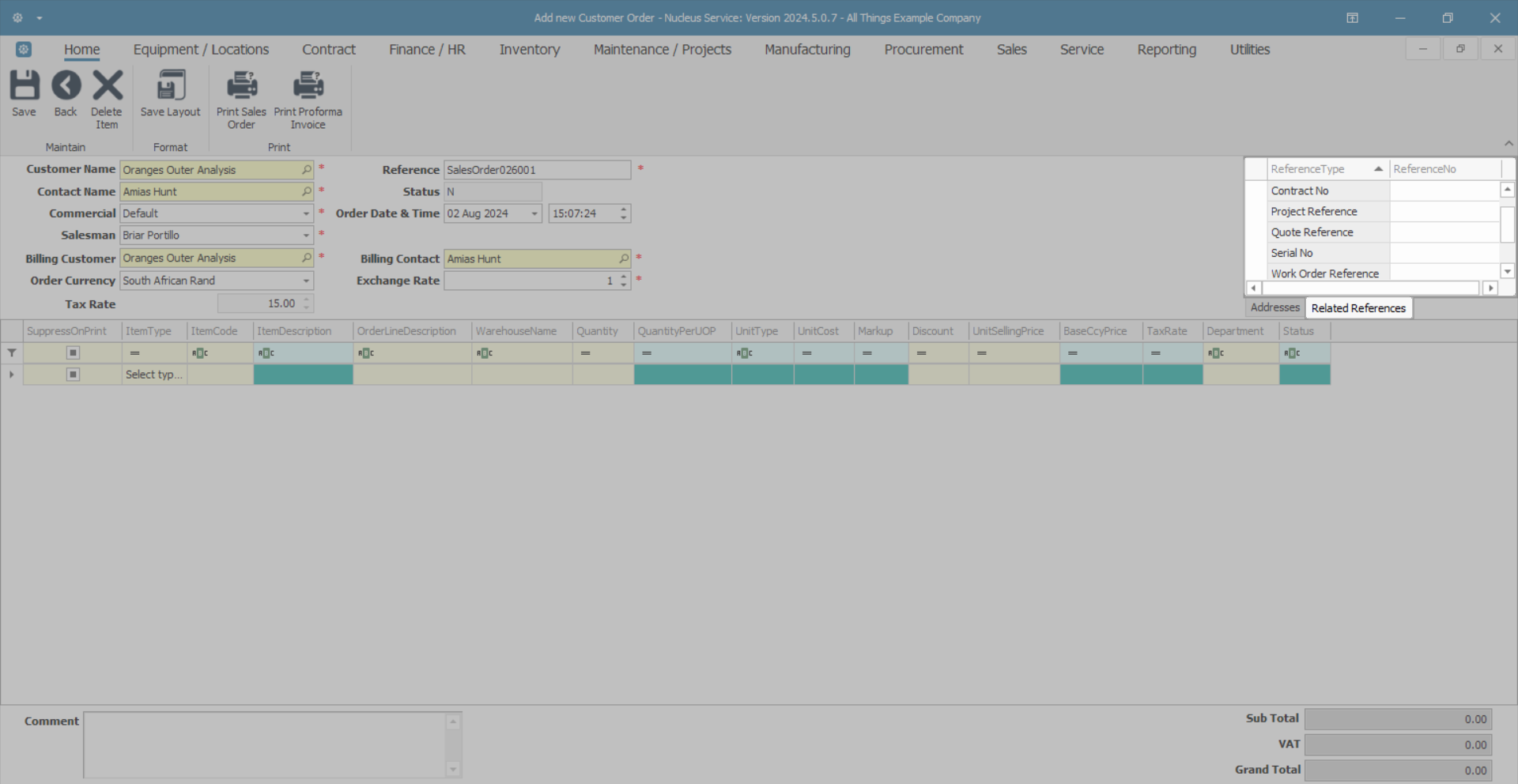The image size is (1518, 784).
Task: Open UnitType filter operator icon
Action: (745, 353)
